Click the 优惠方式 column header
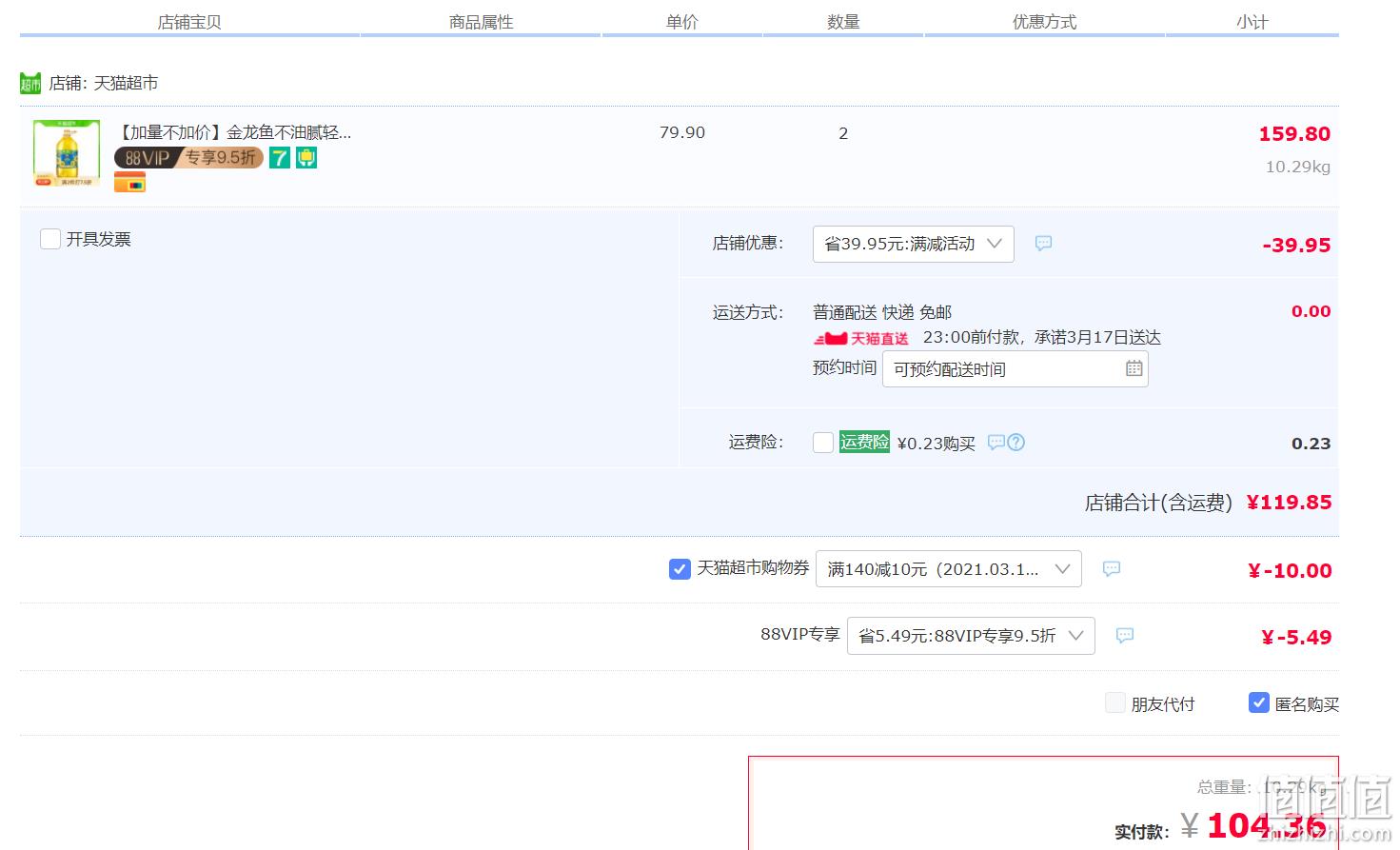 [x=1044, y=22]
